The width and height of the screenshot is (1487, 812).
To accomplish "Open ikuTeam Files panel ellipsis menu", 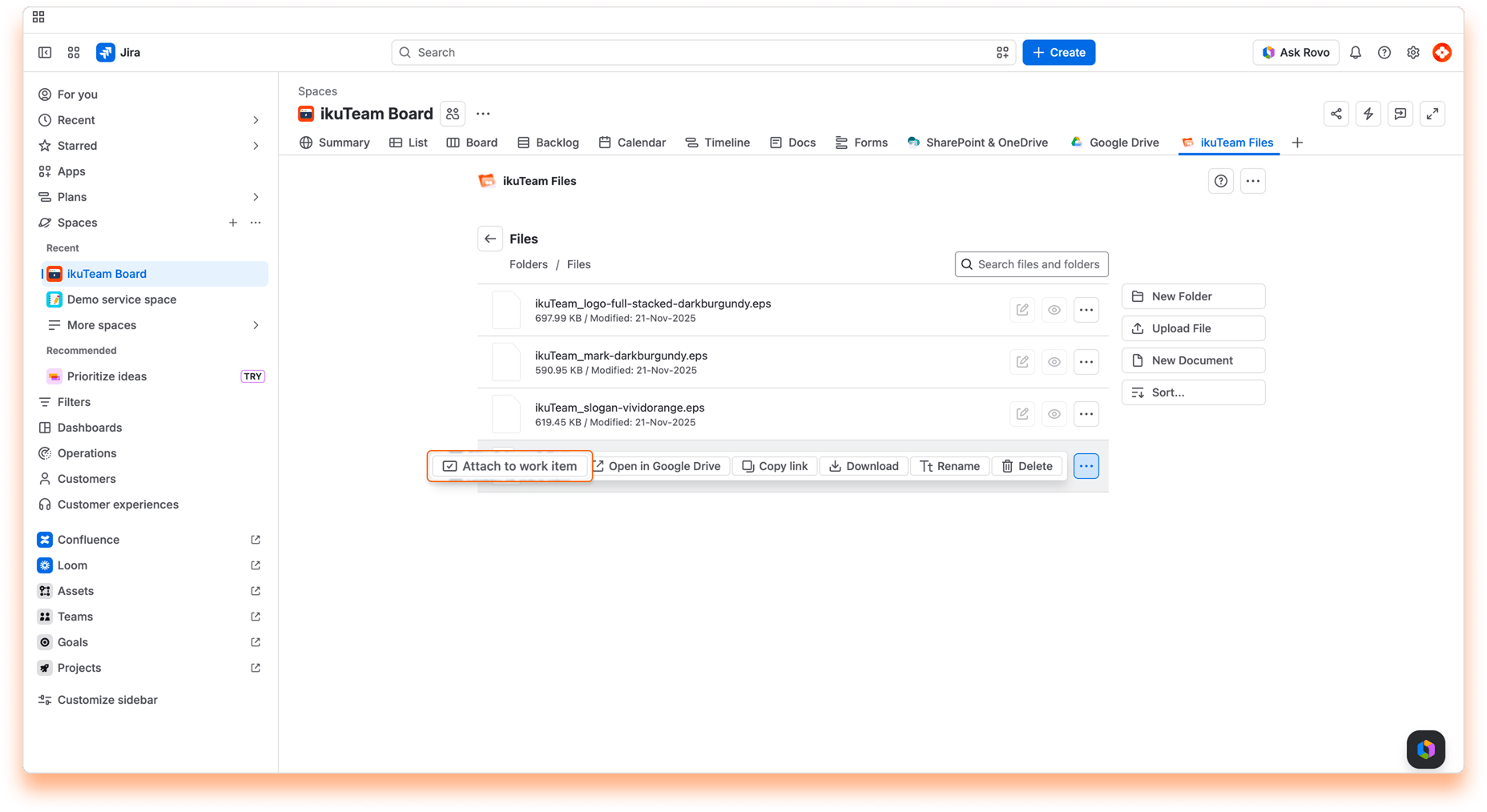I will click(1253, 181).
